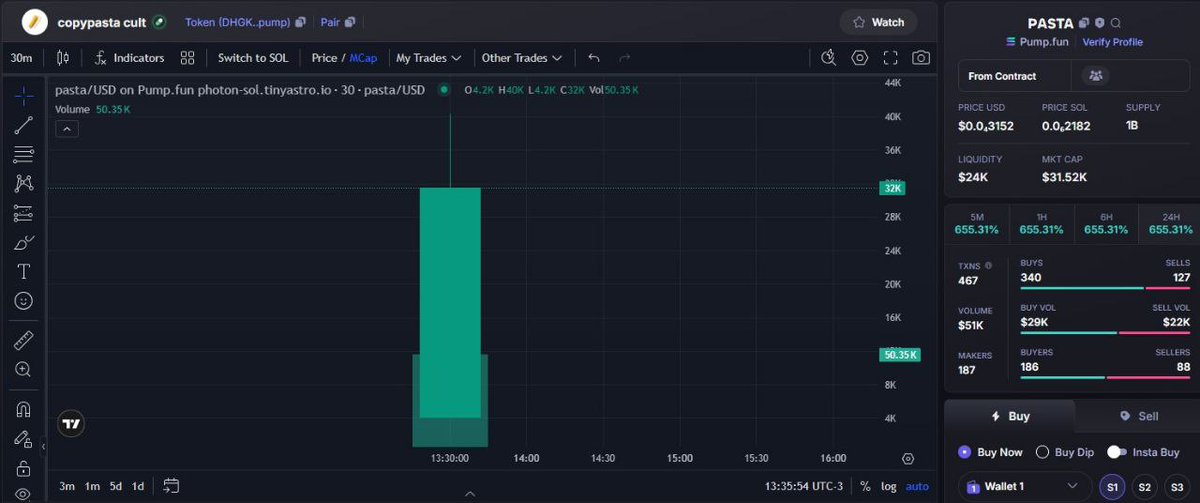Set chart range to 3m

point(67,486)
